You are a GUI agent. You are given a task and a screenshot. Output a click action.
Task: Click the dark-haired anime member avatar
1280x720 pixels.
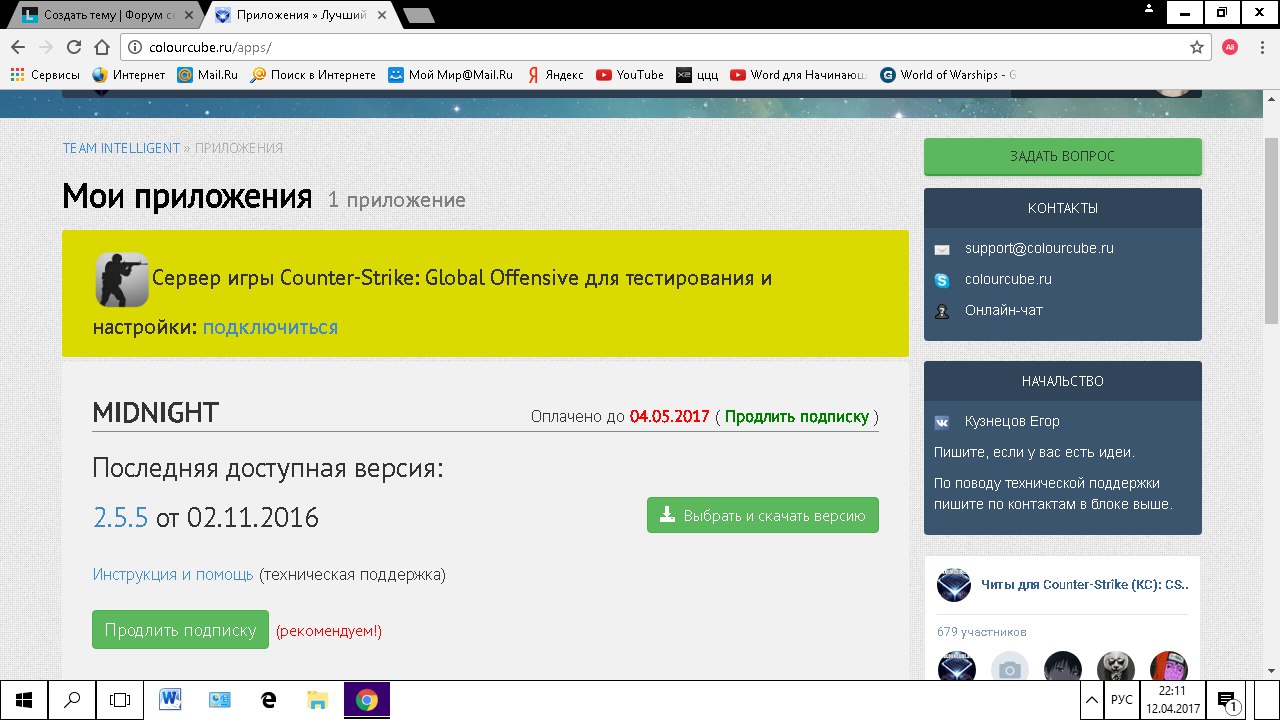[1062, 667]
